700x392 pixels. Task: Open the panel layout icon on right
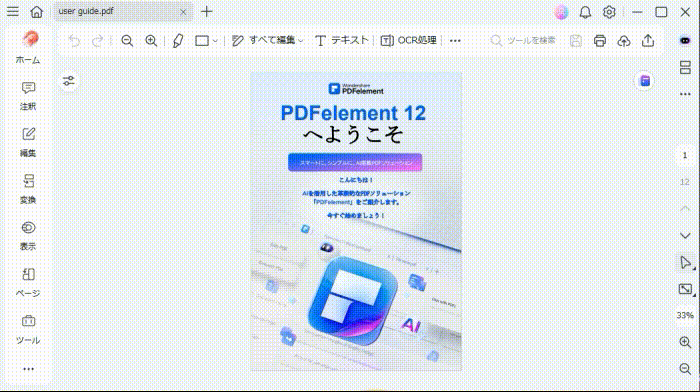(x=685, y=67)
